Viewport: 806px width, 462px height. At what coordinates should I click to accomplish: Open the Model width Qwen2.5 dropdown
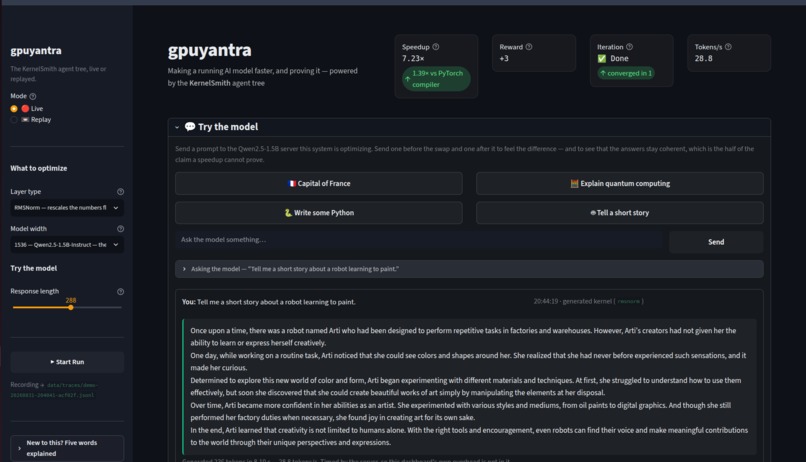pyautogui.click(x=67, y=245)
